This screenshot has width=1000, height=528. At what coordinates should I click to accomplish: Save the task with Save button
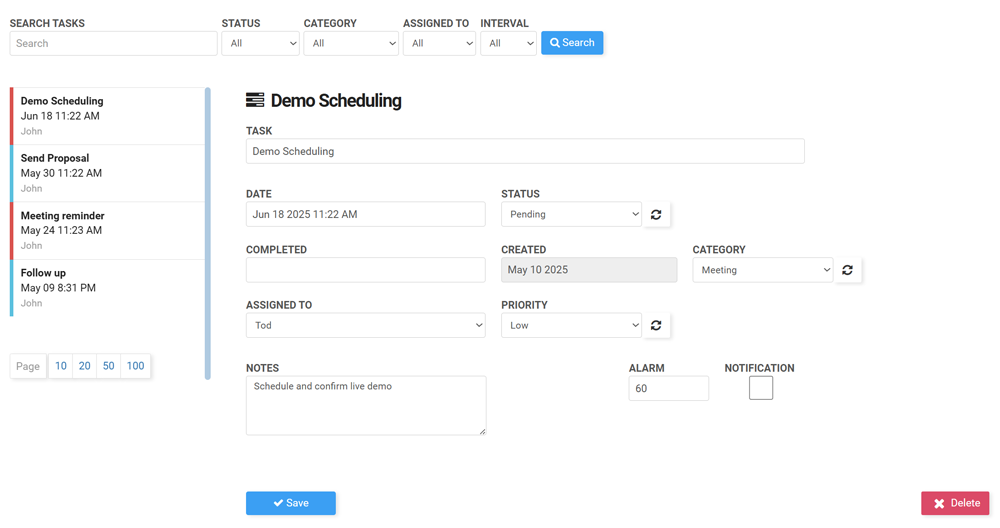tap(291, 503)
